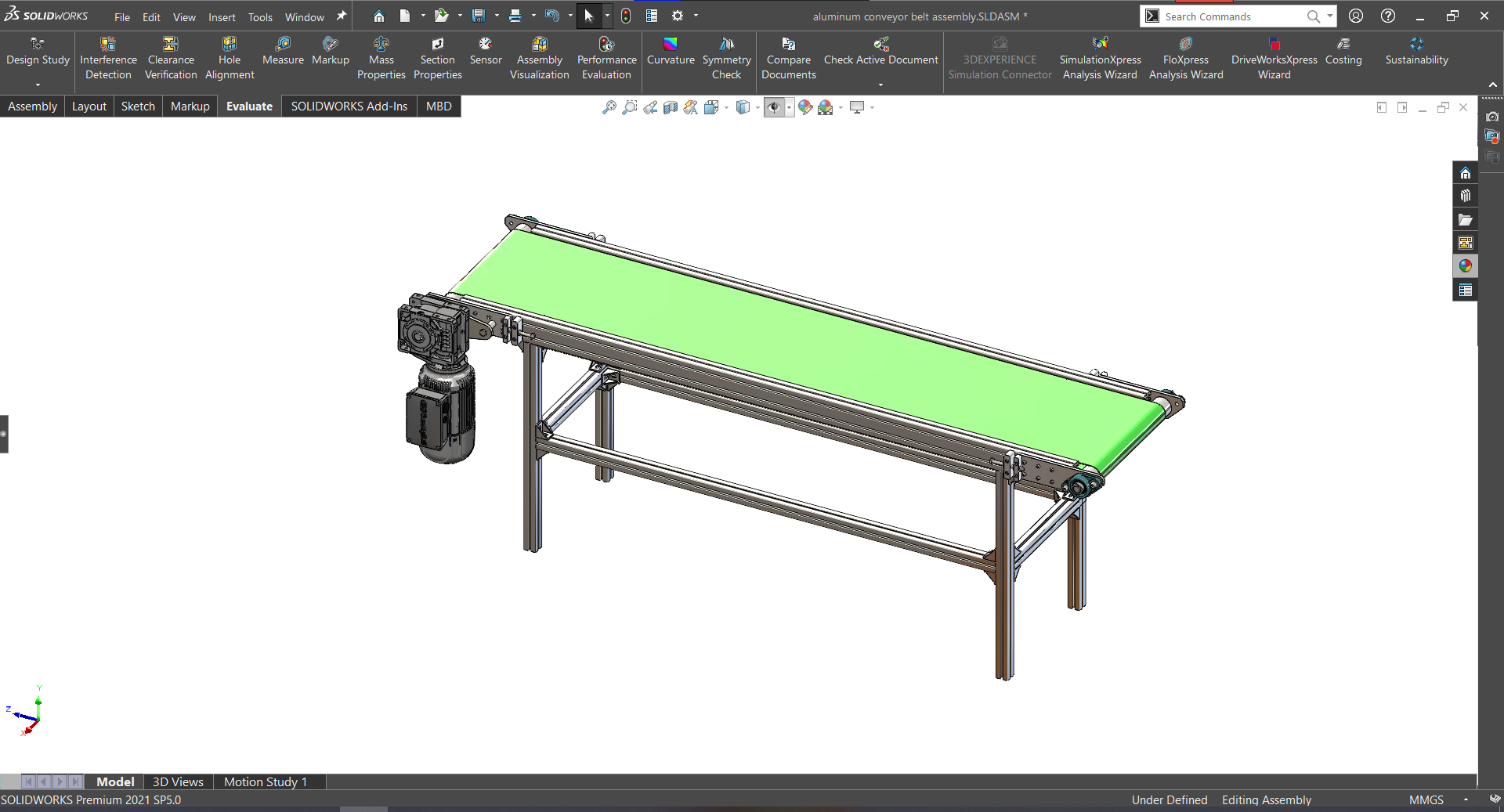Click the Rebuild traffic light icon
The height and width of the screenshot is (812, 1504).
(x=626, y=16)
